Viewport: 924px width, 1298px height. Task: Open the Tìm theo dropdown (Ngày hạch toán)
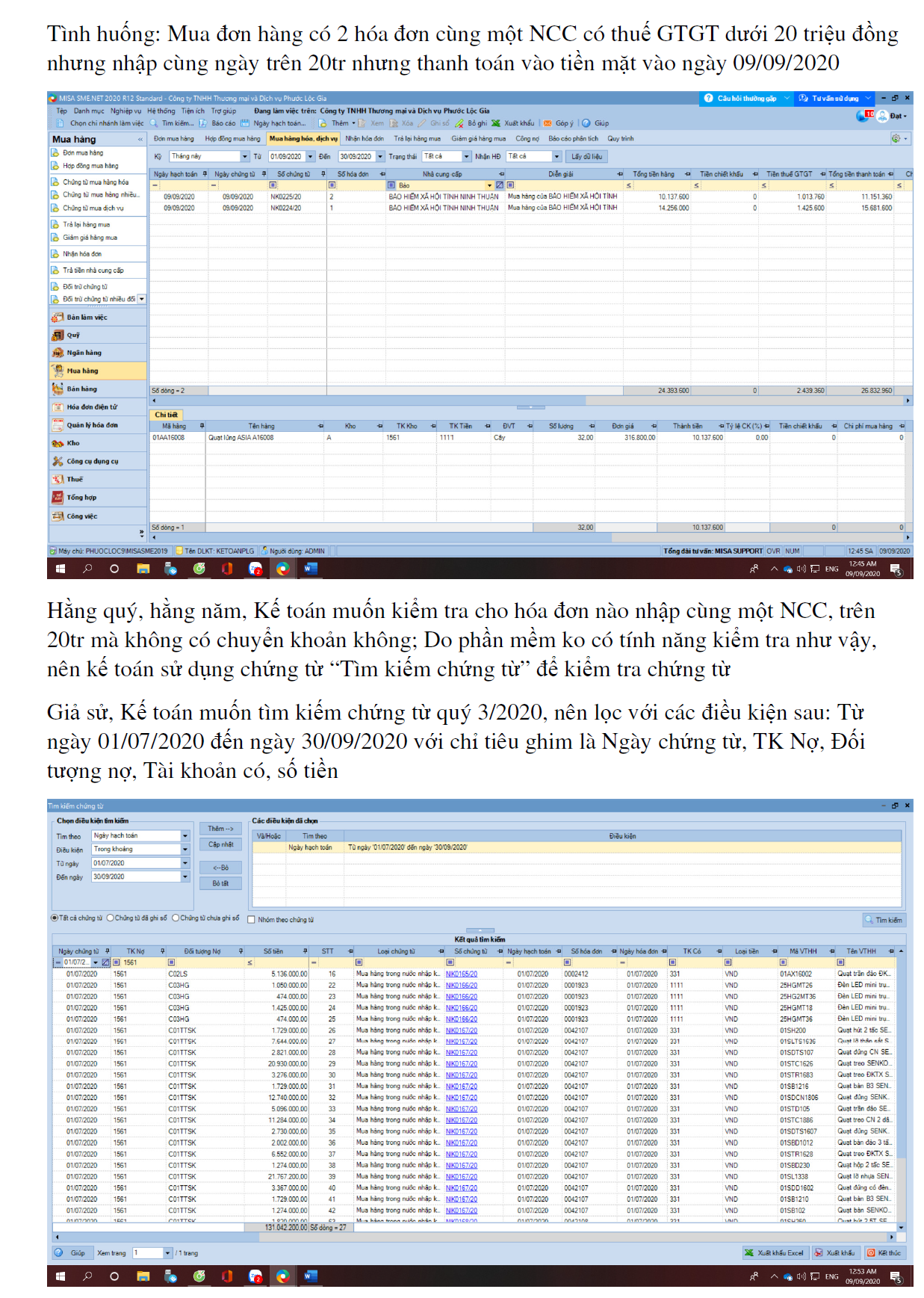click(185, 835)
